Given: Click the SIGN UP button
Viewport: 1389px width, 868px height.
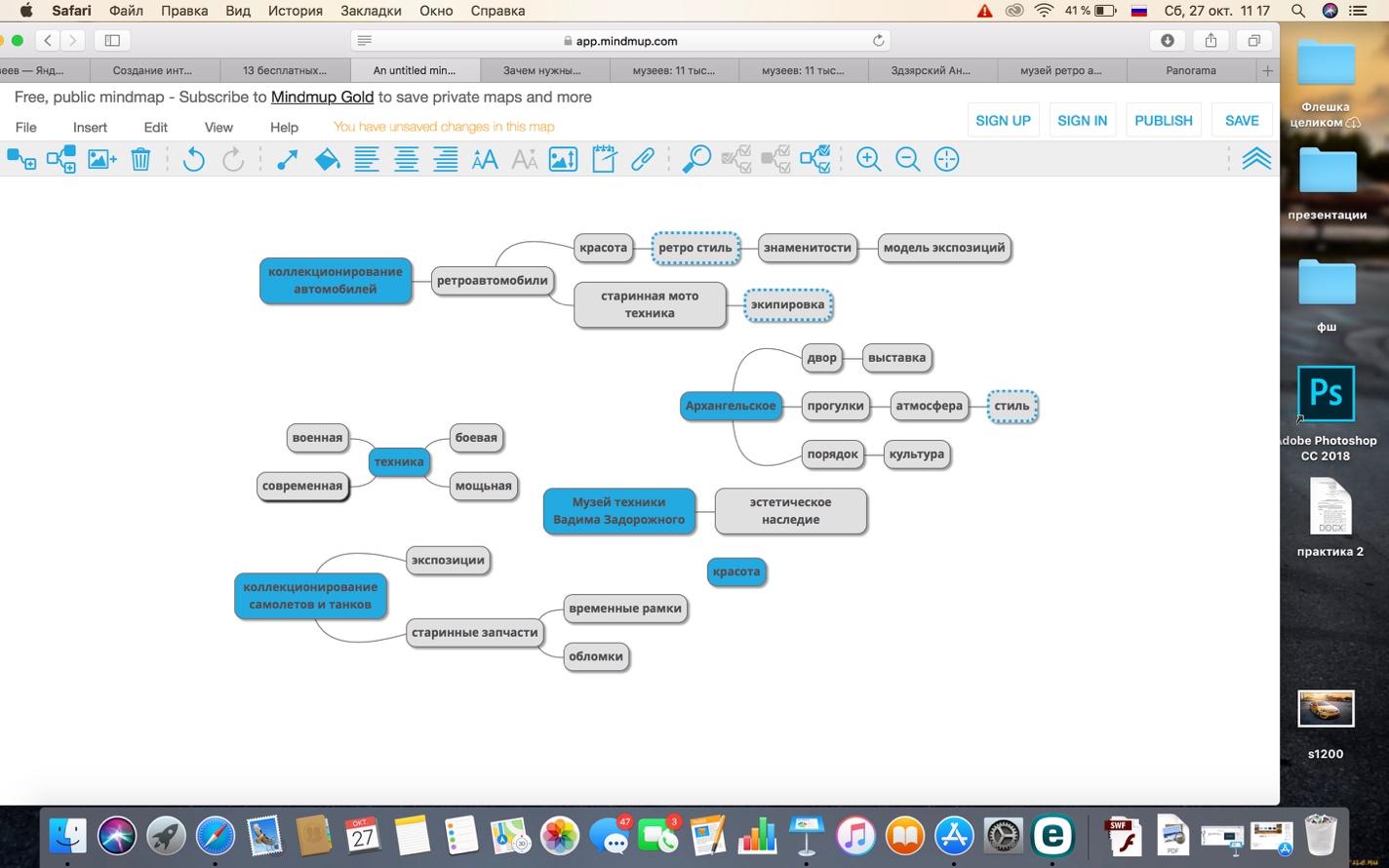Looking at the screenshot, I should [x=1003, y=120].
